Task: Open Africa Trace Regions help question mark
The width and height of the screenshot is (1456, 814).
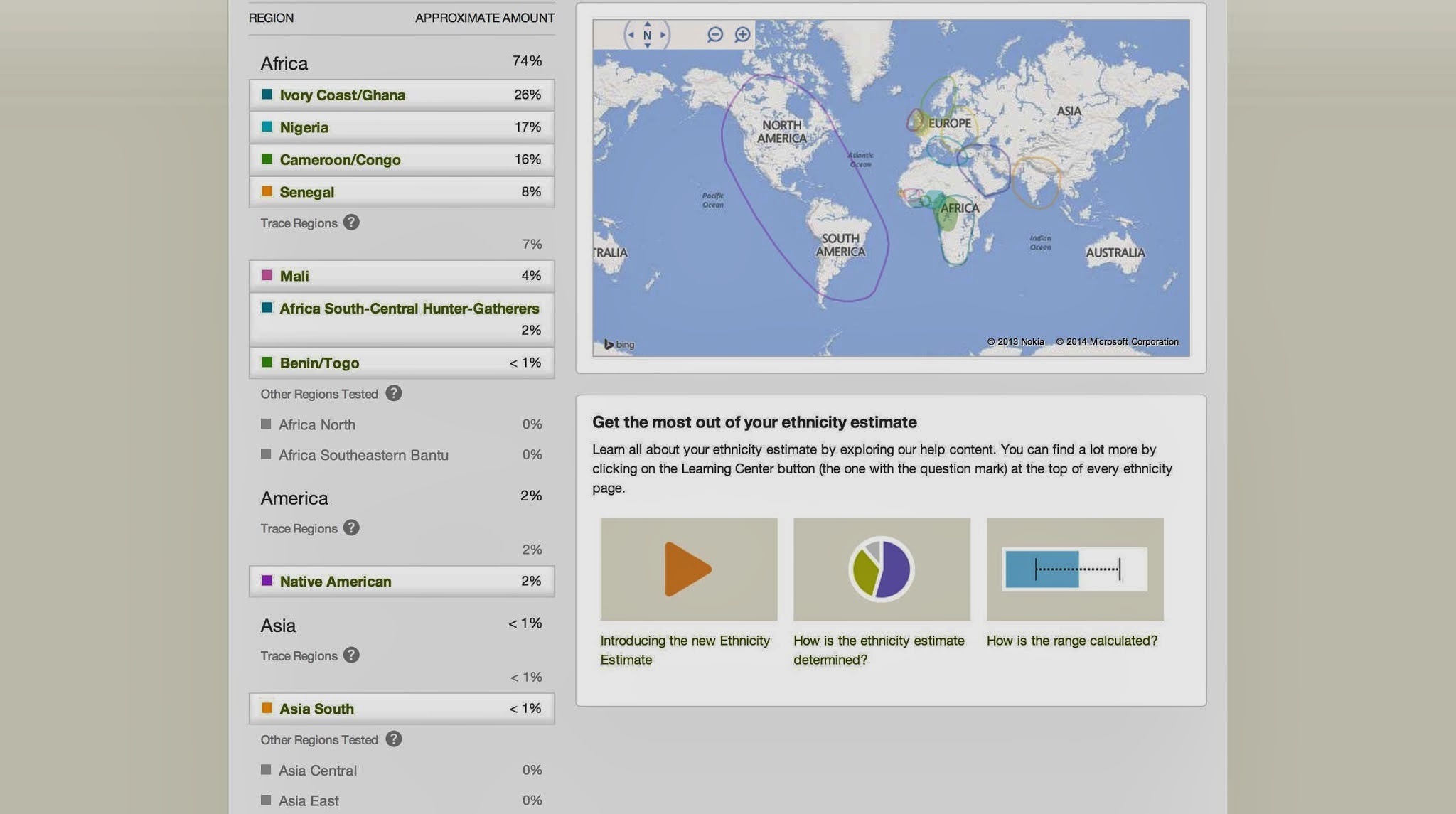Action: (351, 223)
